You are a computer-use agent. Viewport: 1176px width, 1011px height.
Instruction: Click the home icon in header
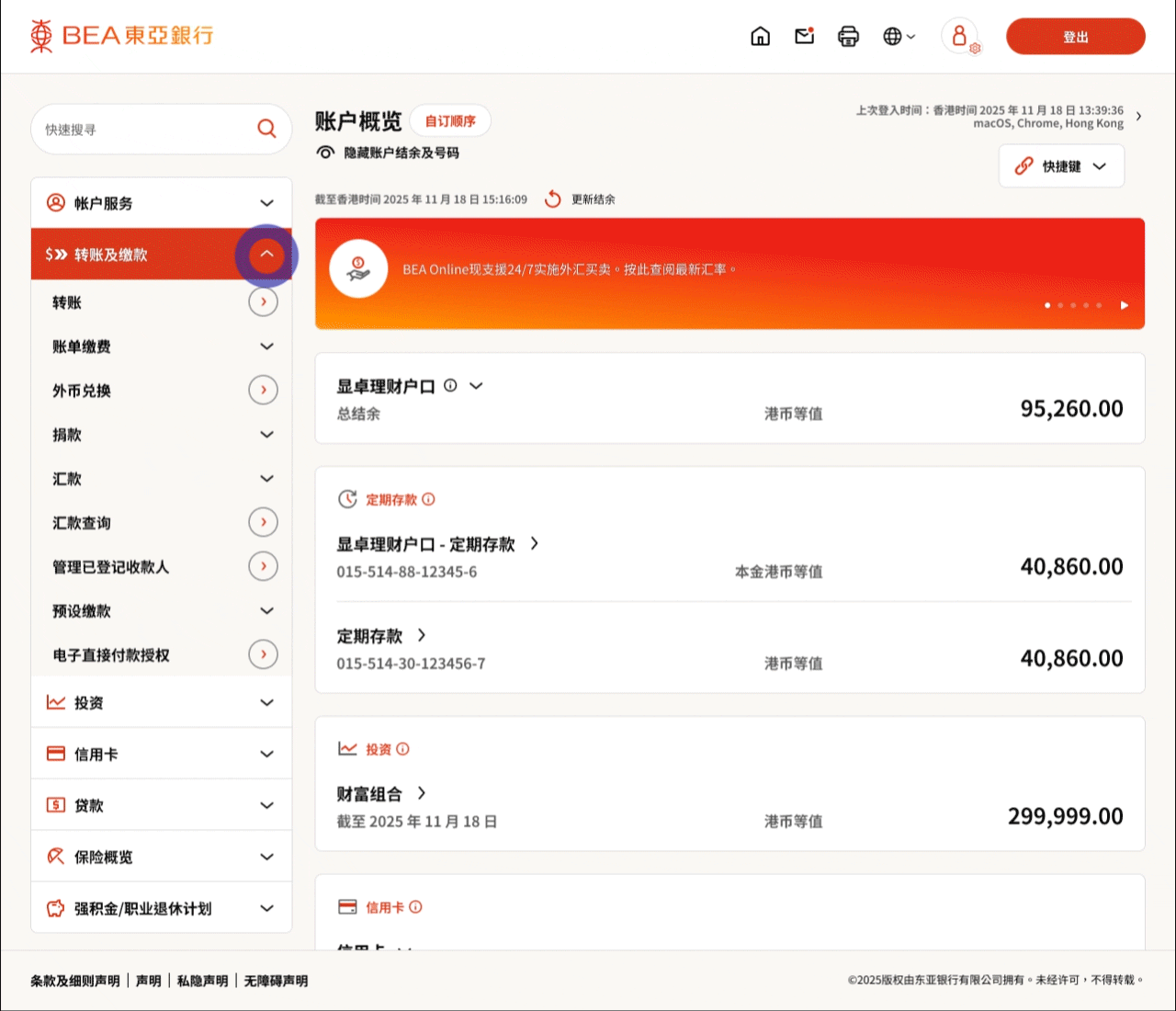(760, 37)
